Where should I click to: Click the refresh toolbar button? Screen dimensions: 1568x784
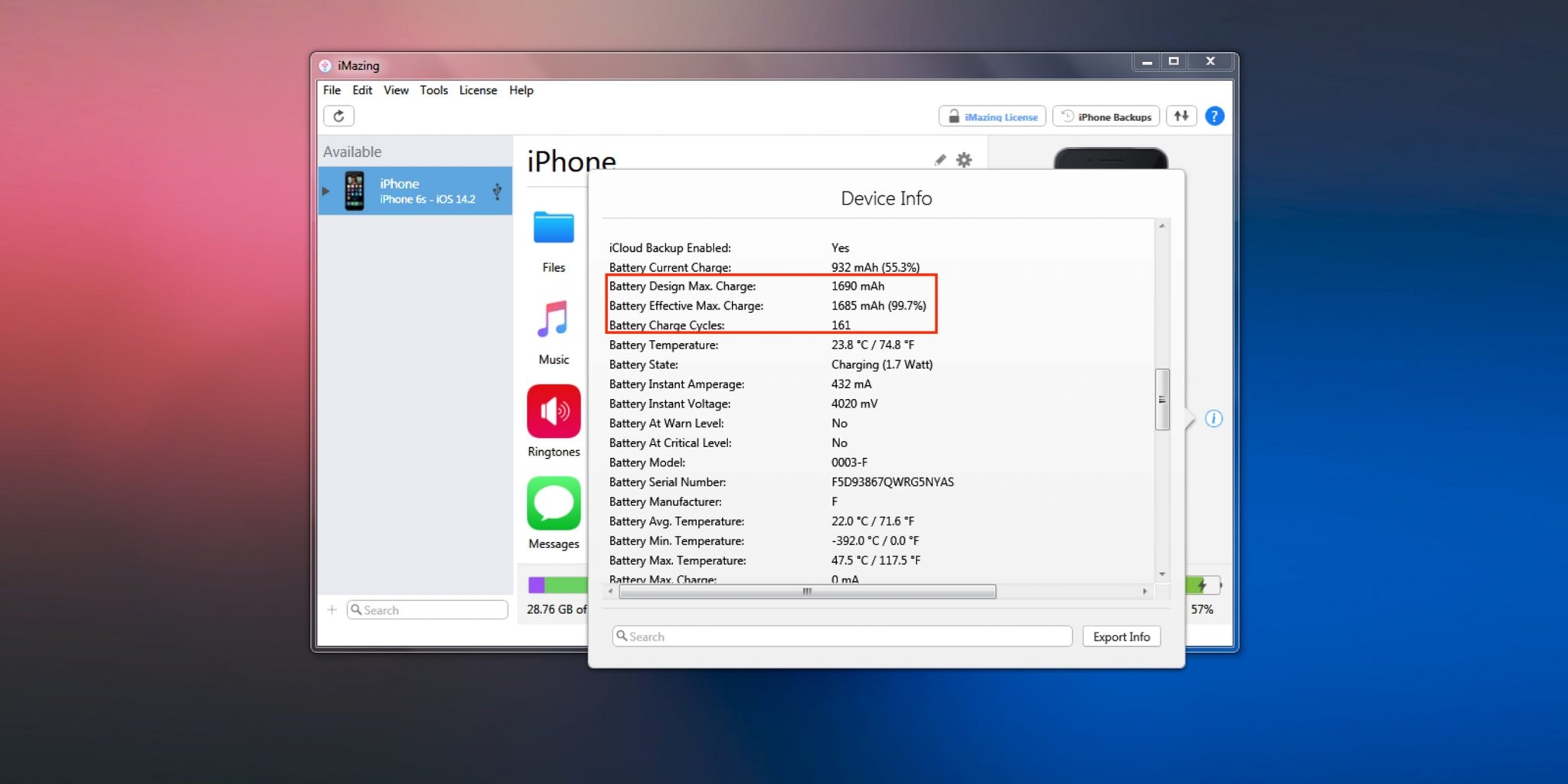(338, 116)
